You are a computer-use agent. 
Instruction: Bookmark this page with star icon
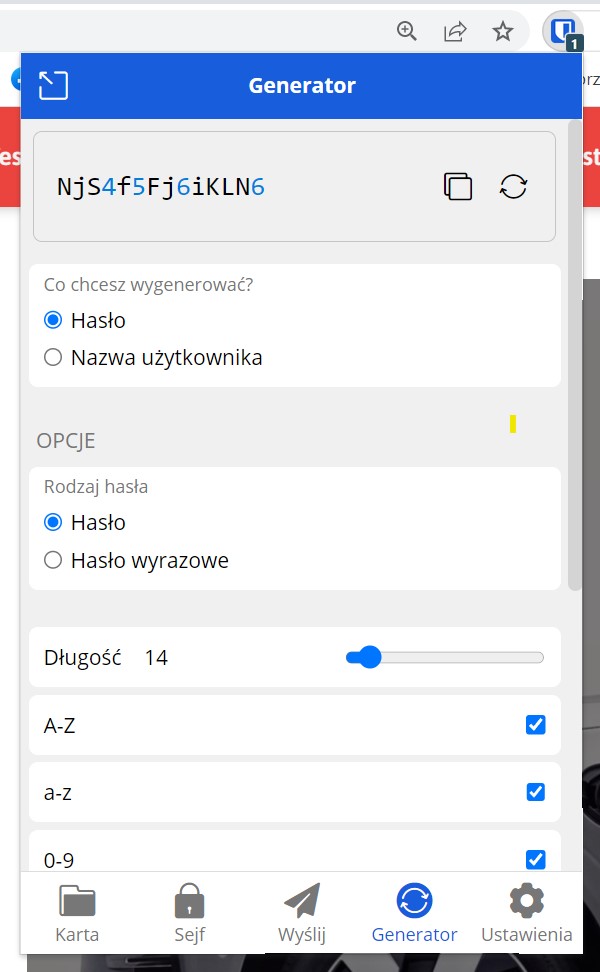point(503,32)
